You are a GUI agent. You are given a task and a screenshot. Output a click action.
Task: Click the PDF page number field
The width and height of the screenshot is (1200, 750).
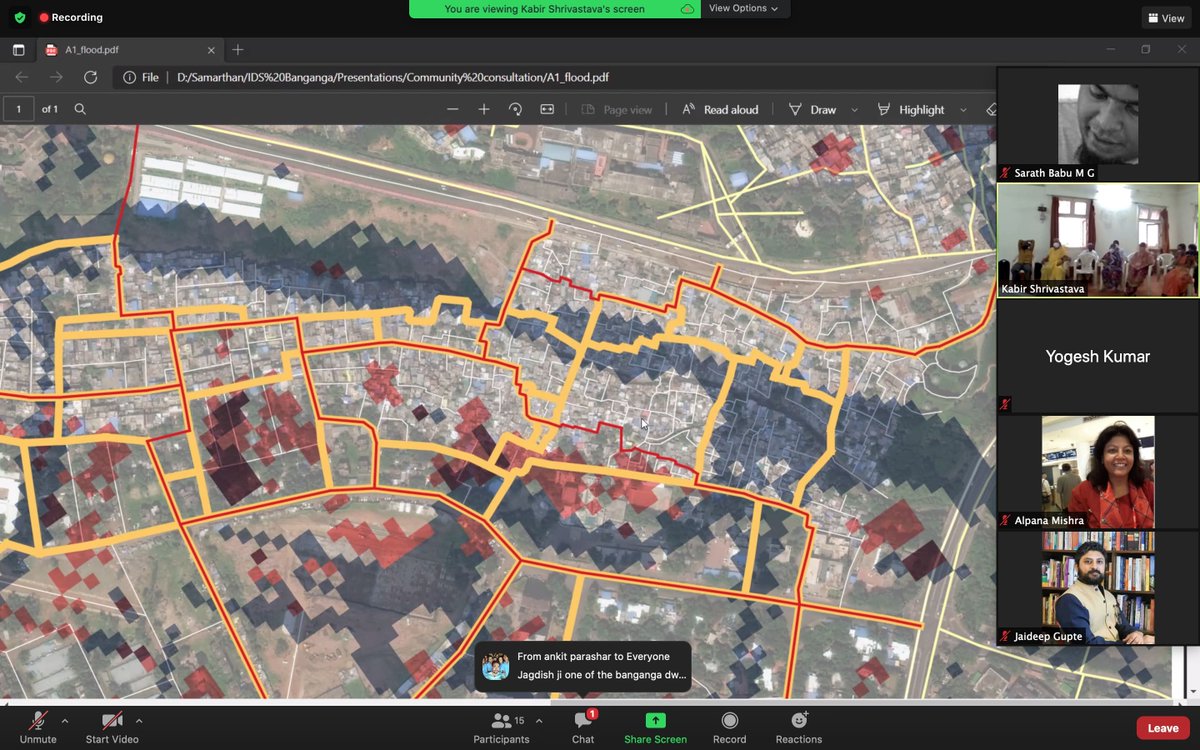click(x=19, y=109)
